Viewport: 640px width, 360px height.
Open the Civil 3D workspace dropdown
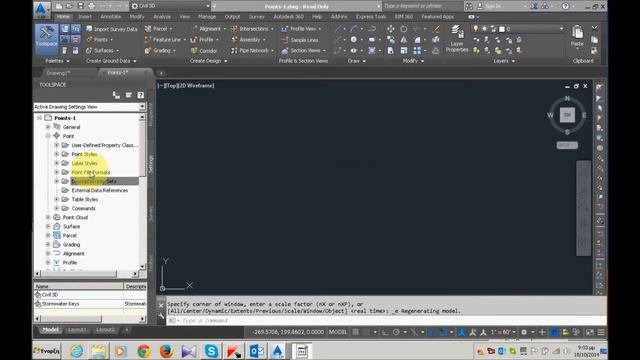[171, 6]
